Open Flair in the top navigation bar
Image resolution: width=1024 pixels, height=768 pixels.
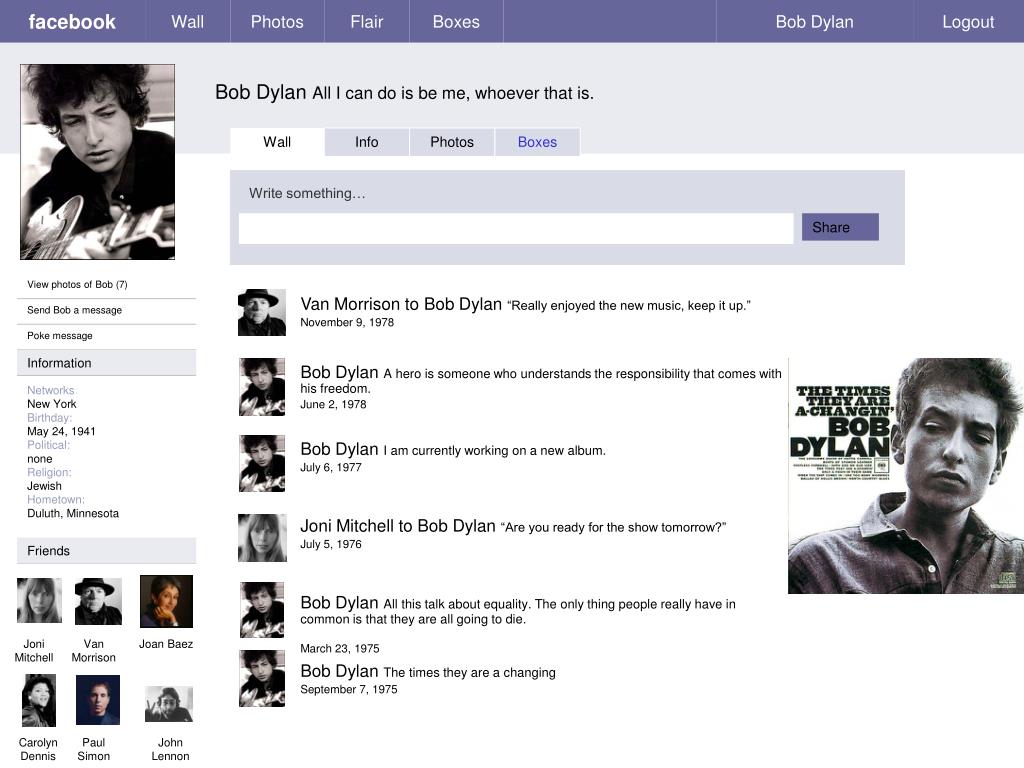366,22
